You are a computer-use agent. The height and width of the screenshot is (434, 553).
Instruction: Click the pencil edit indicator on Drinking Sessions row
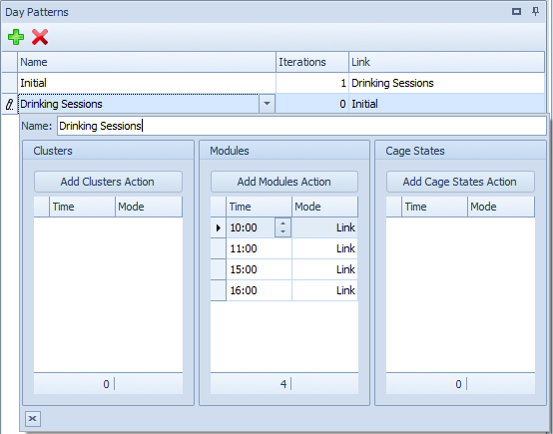pos(10,104)
